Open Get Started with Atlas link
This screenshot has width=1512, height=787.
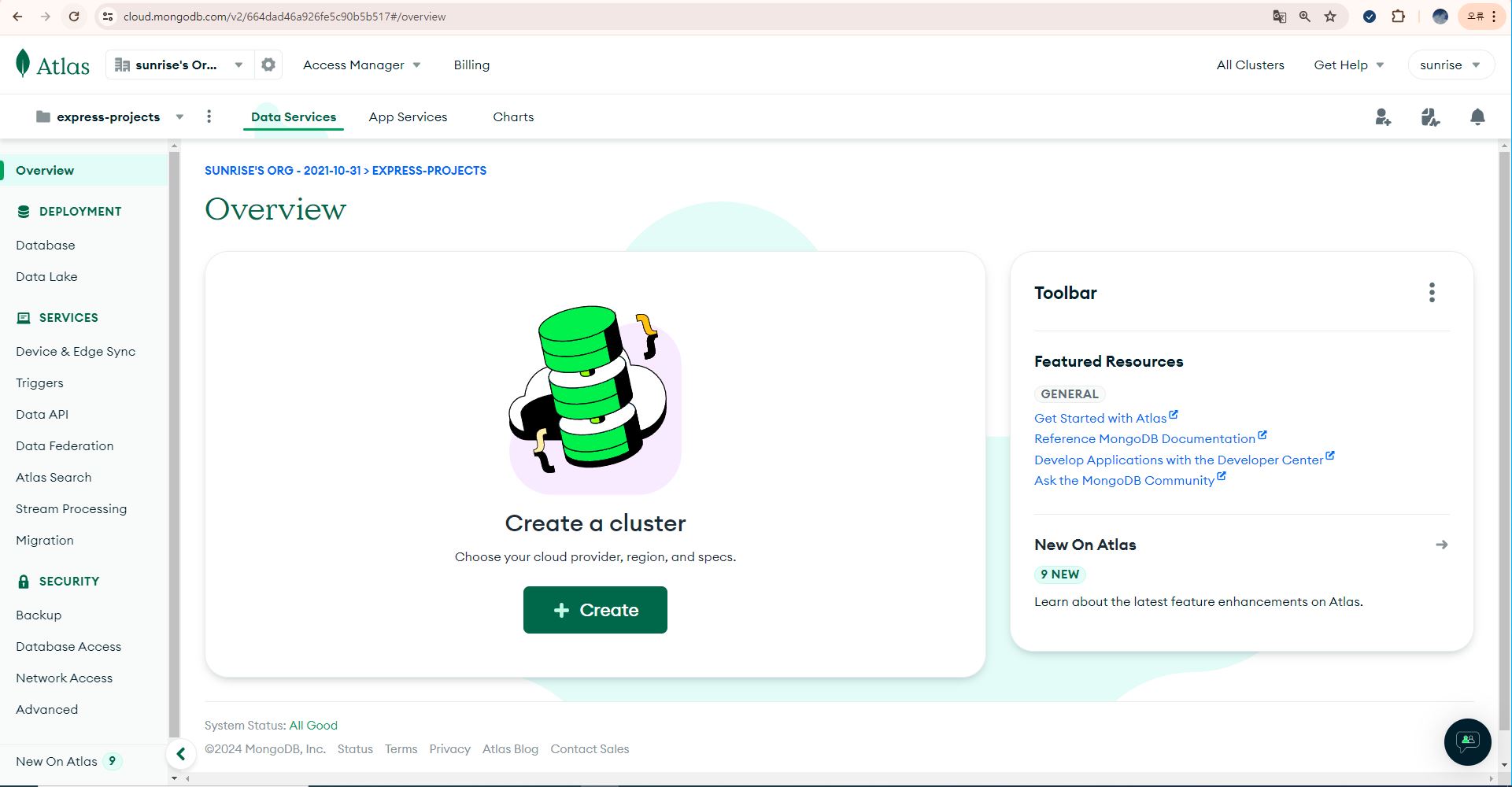1106,417
